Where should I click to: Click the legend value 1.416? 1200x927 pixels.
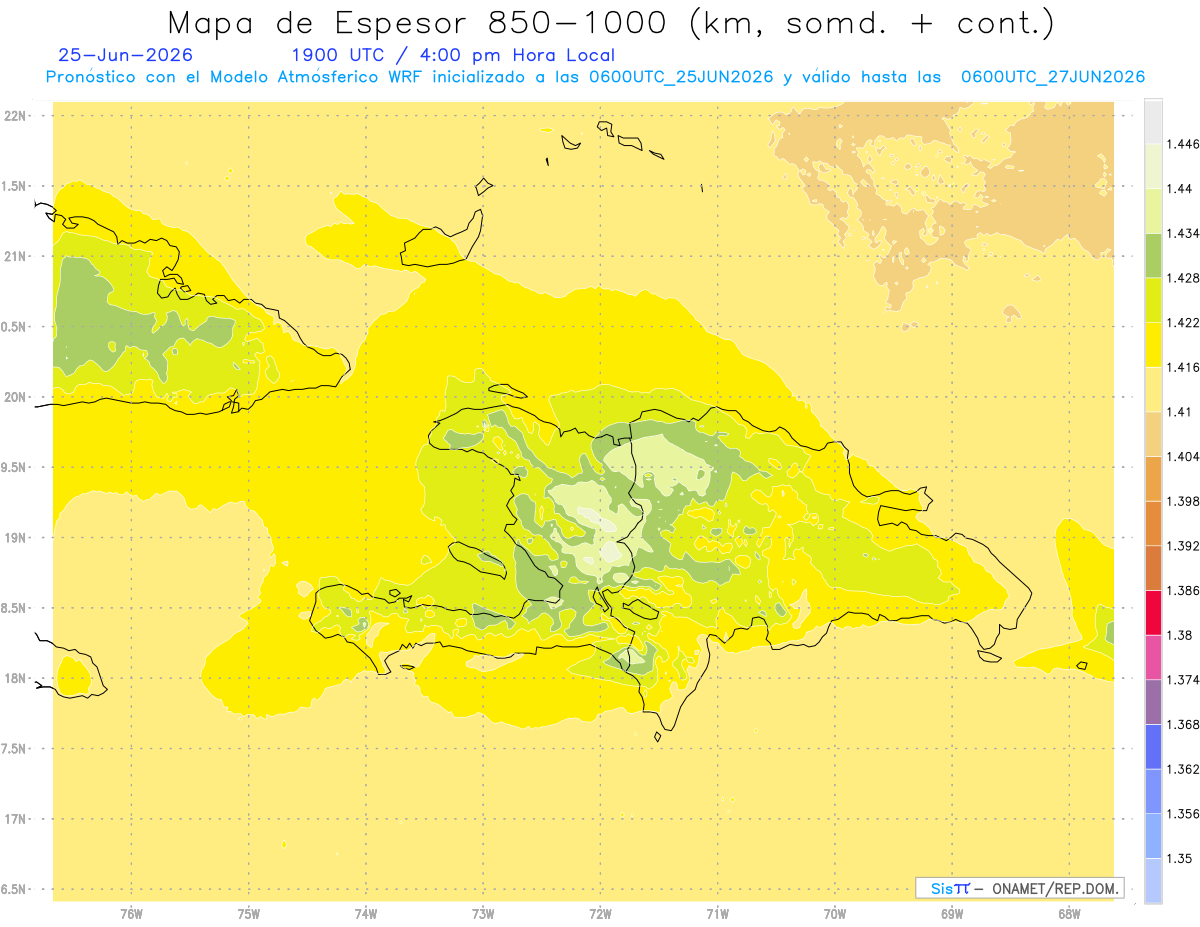pos(1183,368)
